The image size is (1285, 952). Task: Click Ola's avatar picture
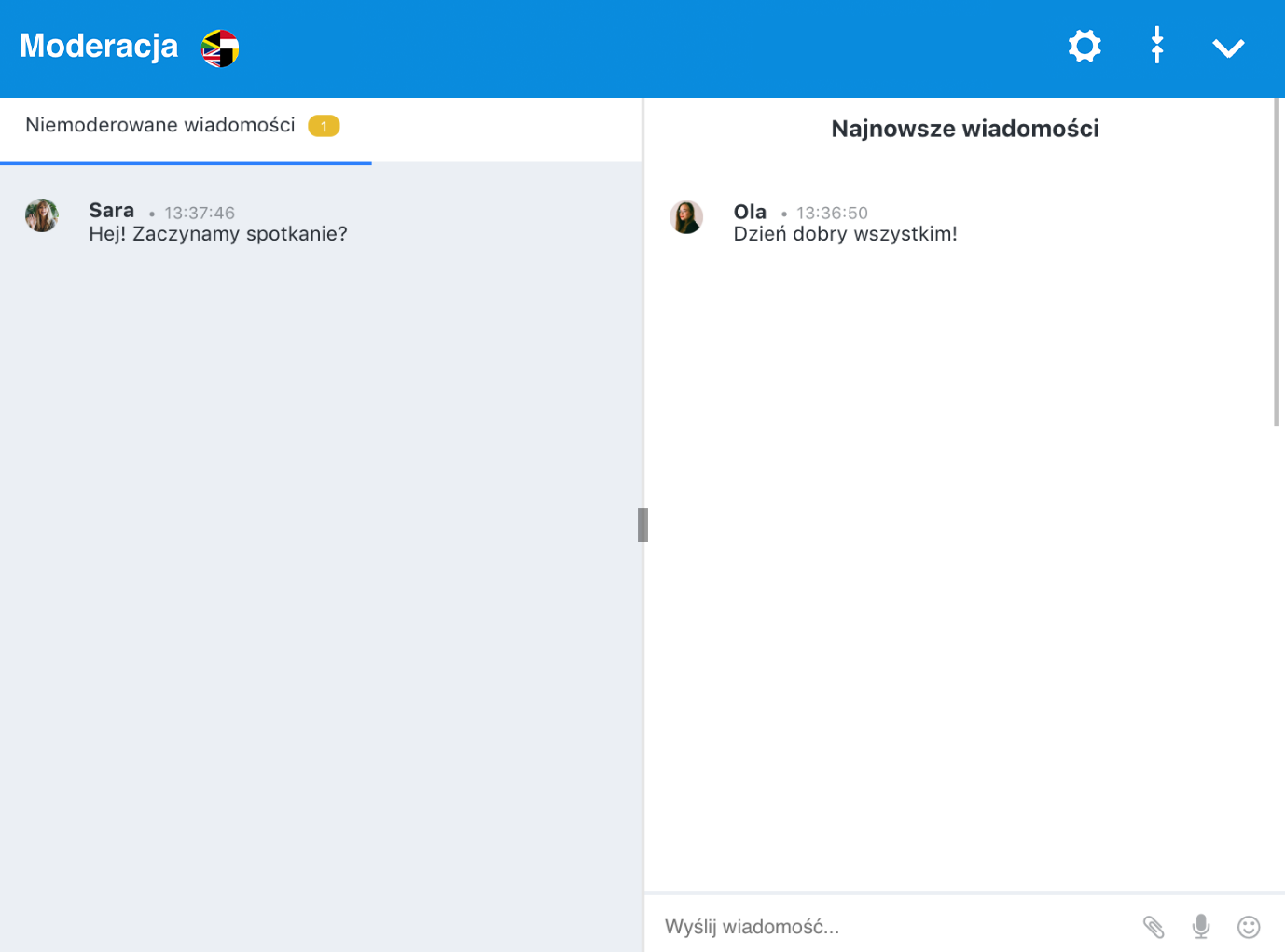686,217
